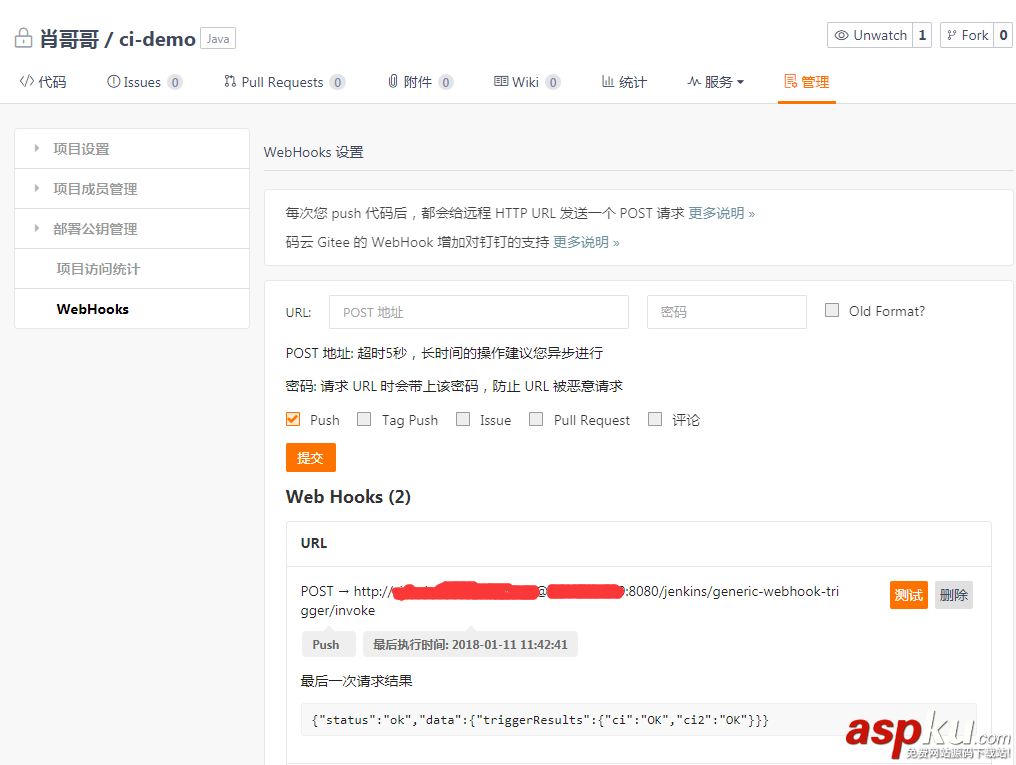Enable the Tag Push webhook checkbox

364,420
